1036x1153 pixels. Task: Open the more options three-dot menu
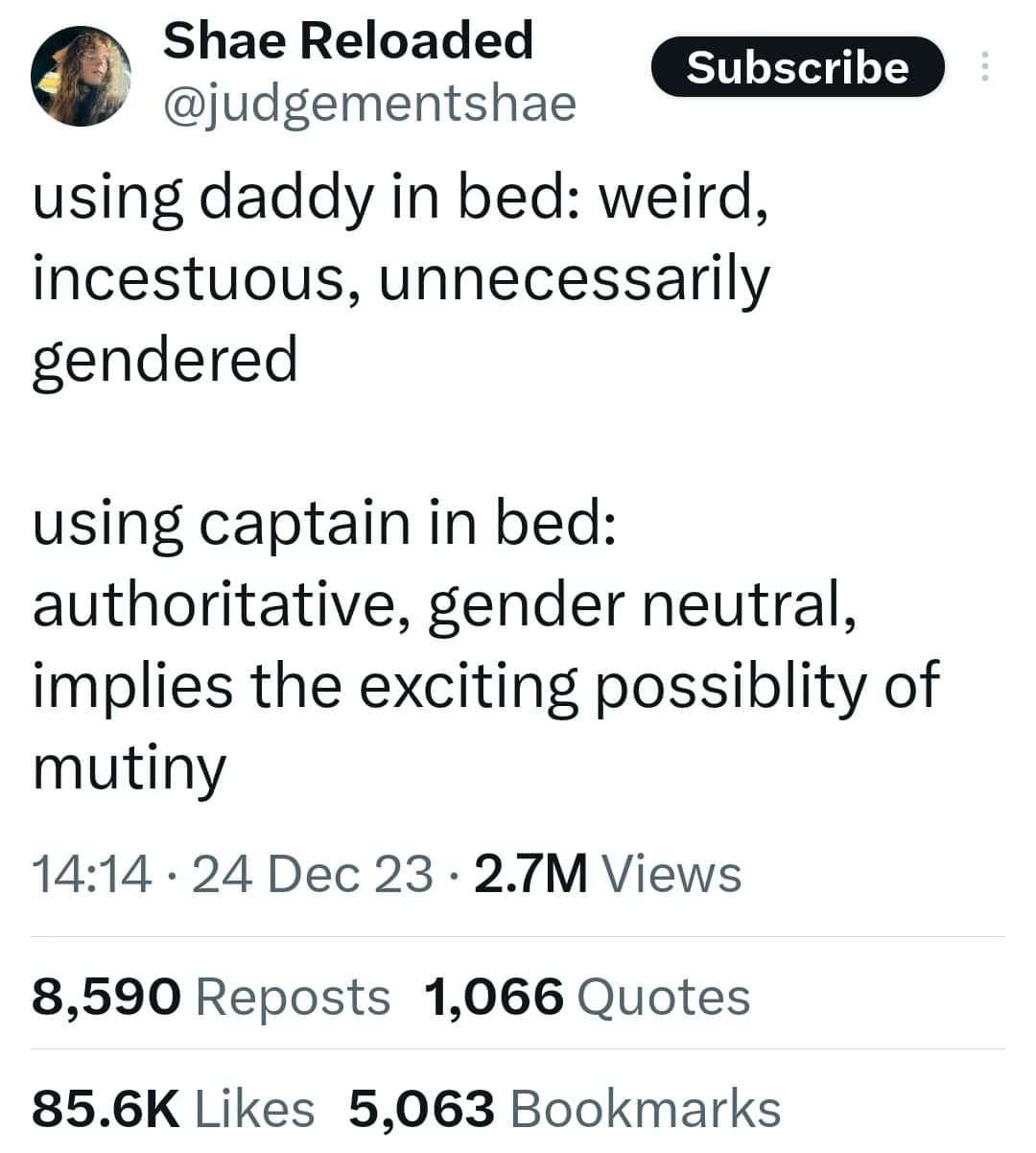pyautogui.click(x=983, y=67)
